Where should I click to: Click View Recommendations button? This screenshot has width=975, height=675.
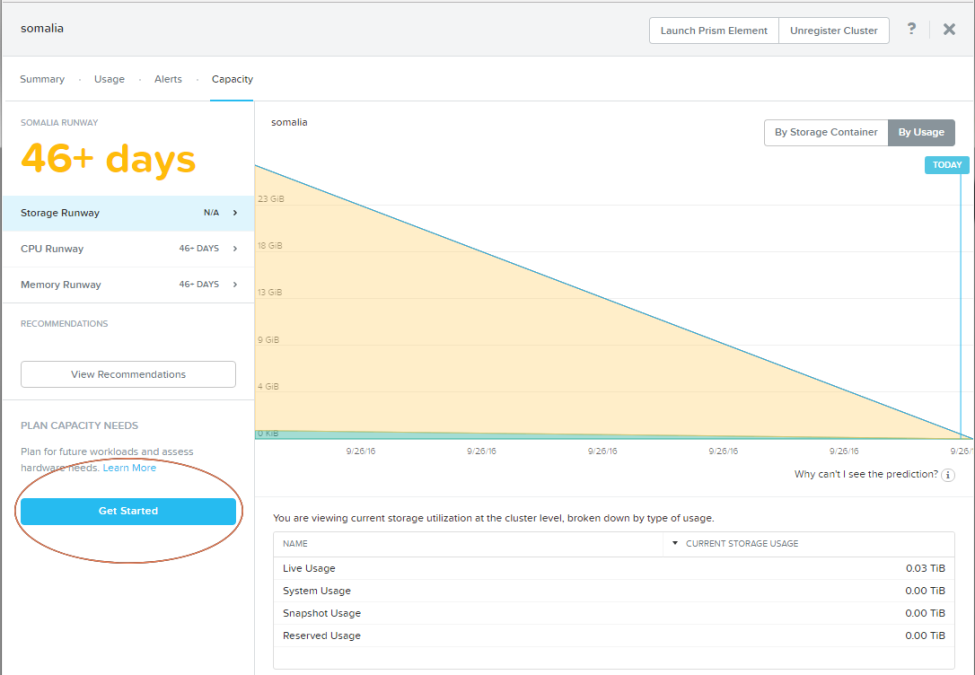coord(128,374)
